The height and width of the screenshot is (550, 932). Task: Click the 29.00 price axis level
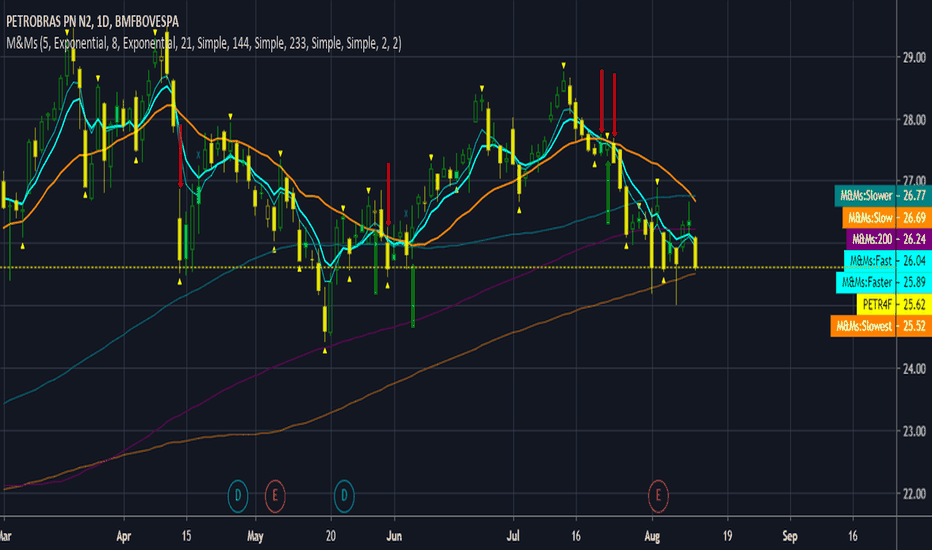coord(914,58)
